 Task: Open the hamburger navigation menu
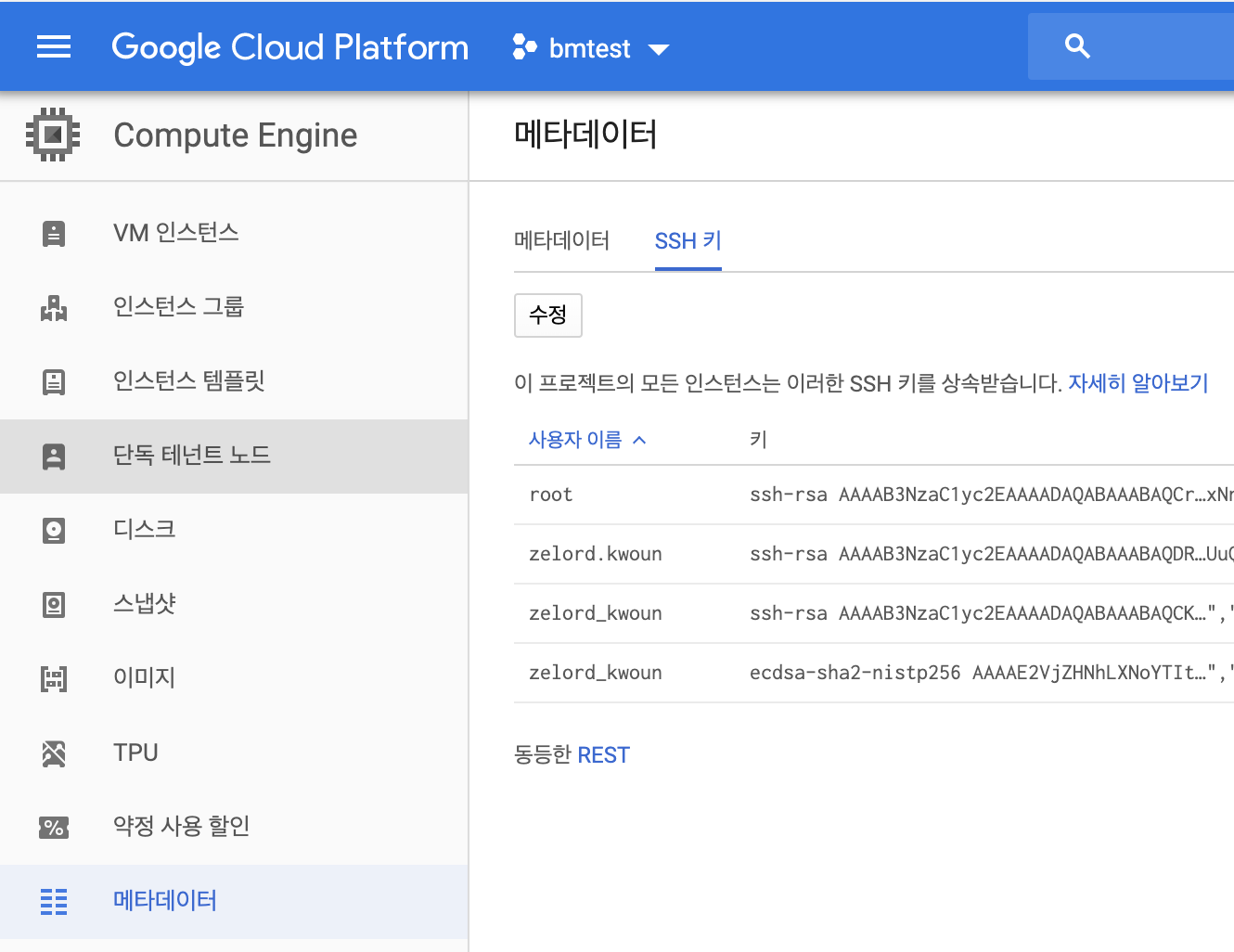pyautogui.click(x=54, y=46)
